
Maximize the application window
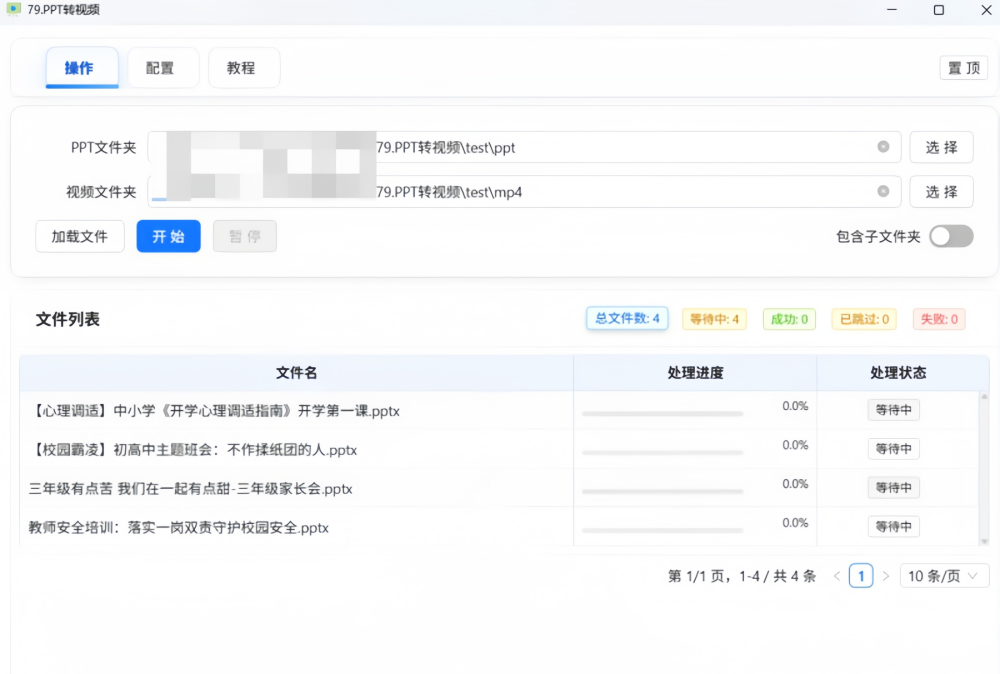point(938,10)
